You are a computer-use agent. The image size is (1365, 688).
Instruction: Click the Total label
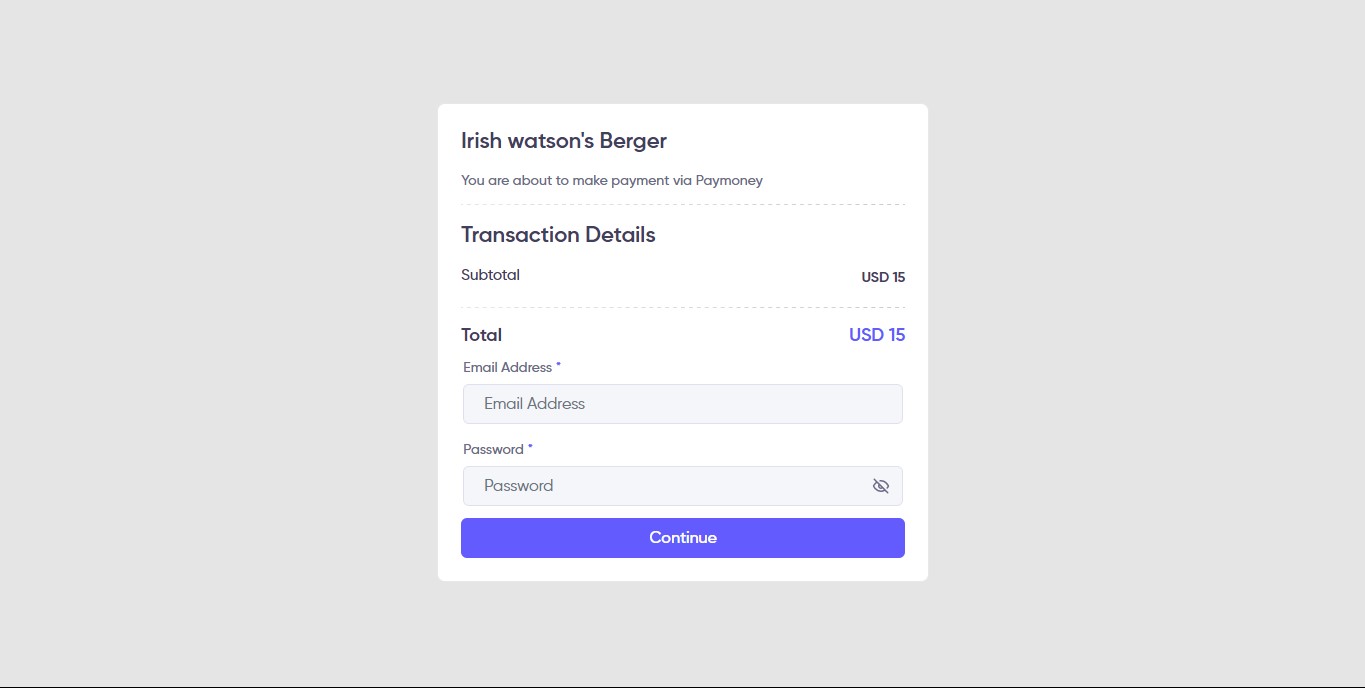[481, 335]
